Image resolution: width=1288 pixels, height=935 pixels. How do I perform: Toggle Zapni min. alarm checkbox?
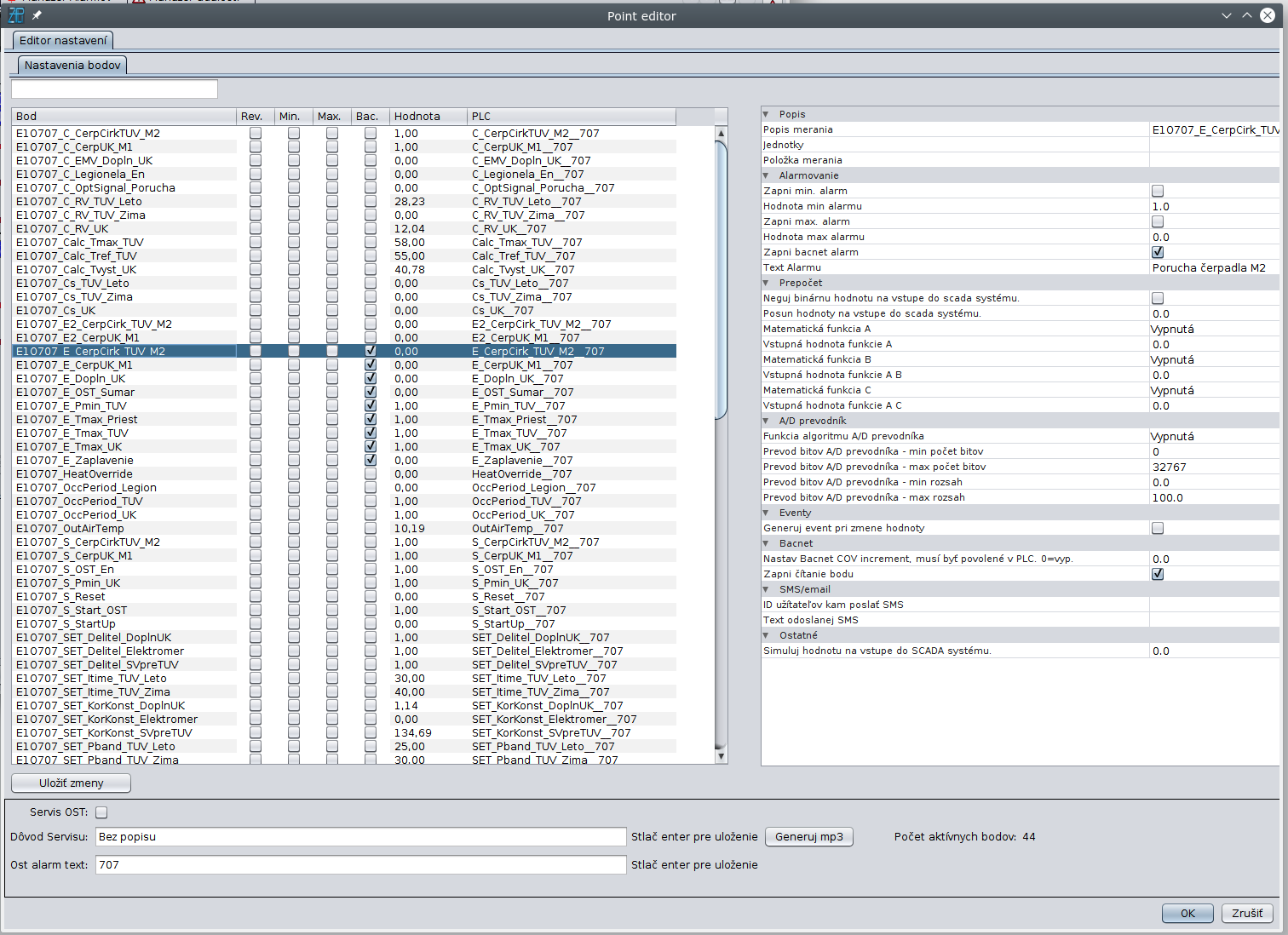(x=1158, y=191)
